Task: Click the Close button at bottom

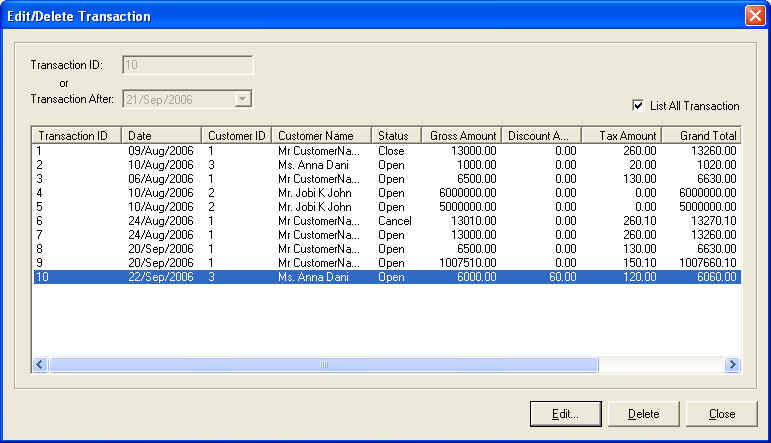Action: pos(721,414)
